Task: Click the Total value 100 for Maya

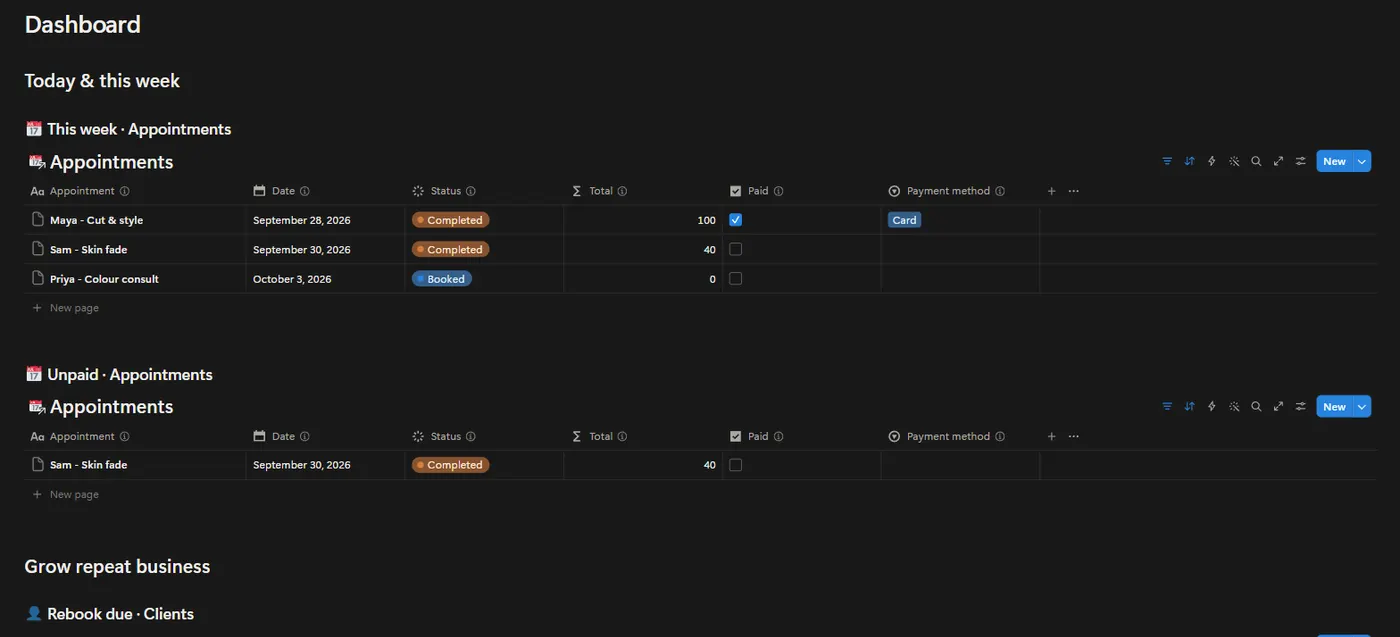Action: coord(707,220)
